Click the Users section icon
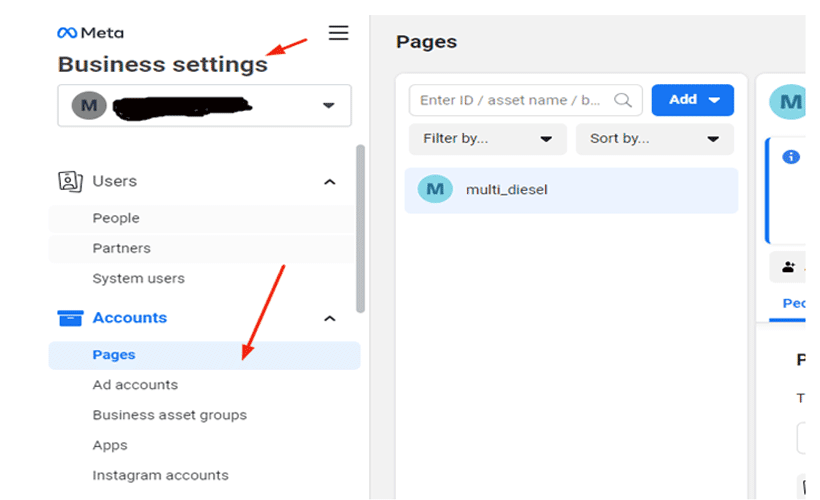The image size is (820, 500). [x=70, y=181]
